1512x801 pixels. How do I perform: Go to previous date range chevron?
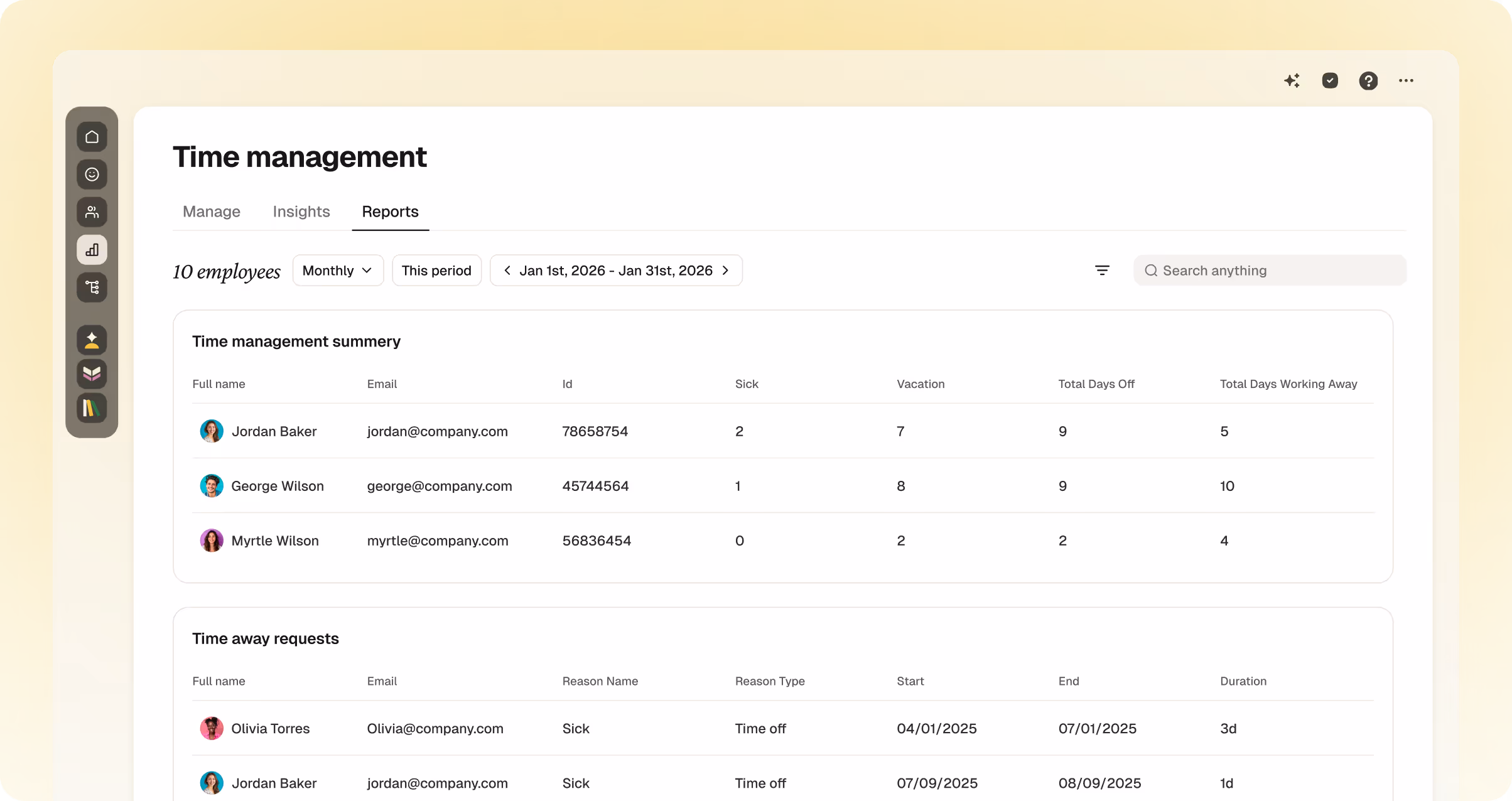tap(507, 271)
